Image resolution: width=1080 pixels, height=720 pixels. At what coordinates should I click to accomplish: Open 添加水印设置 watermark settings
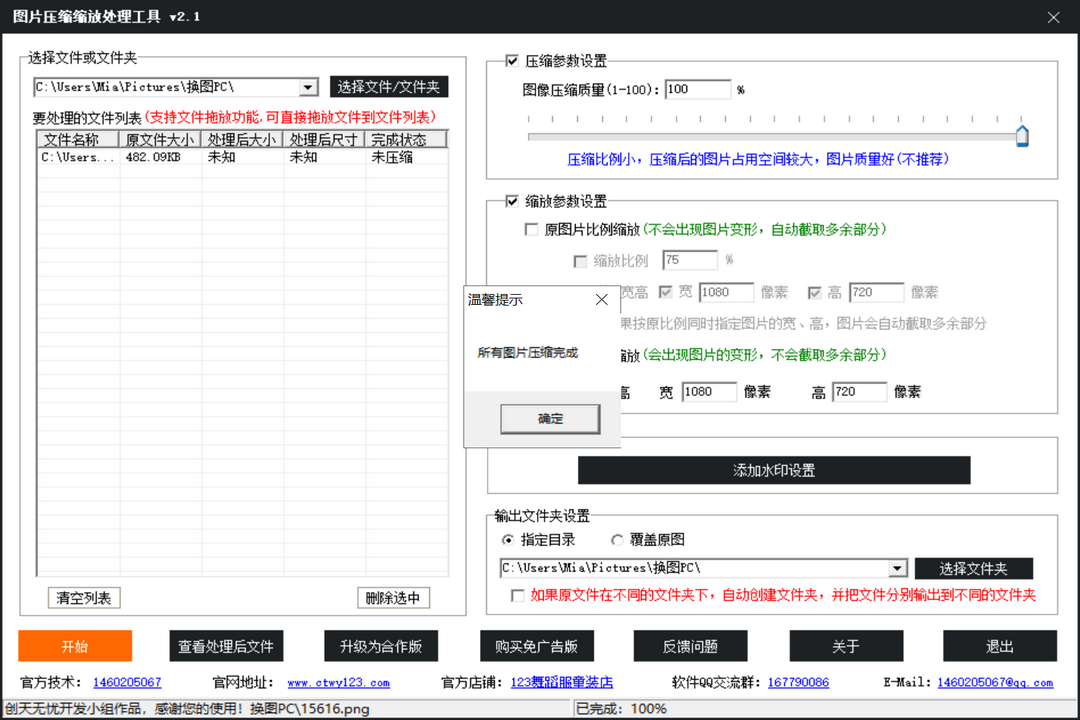coord(774,470)
